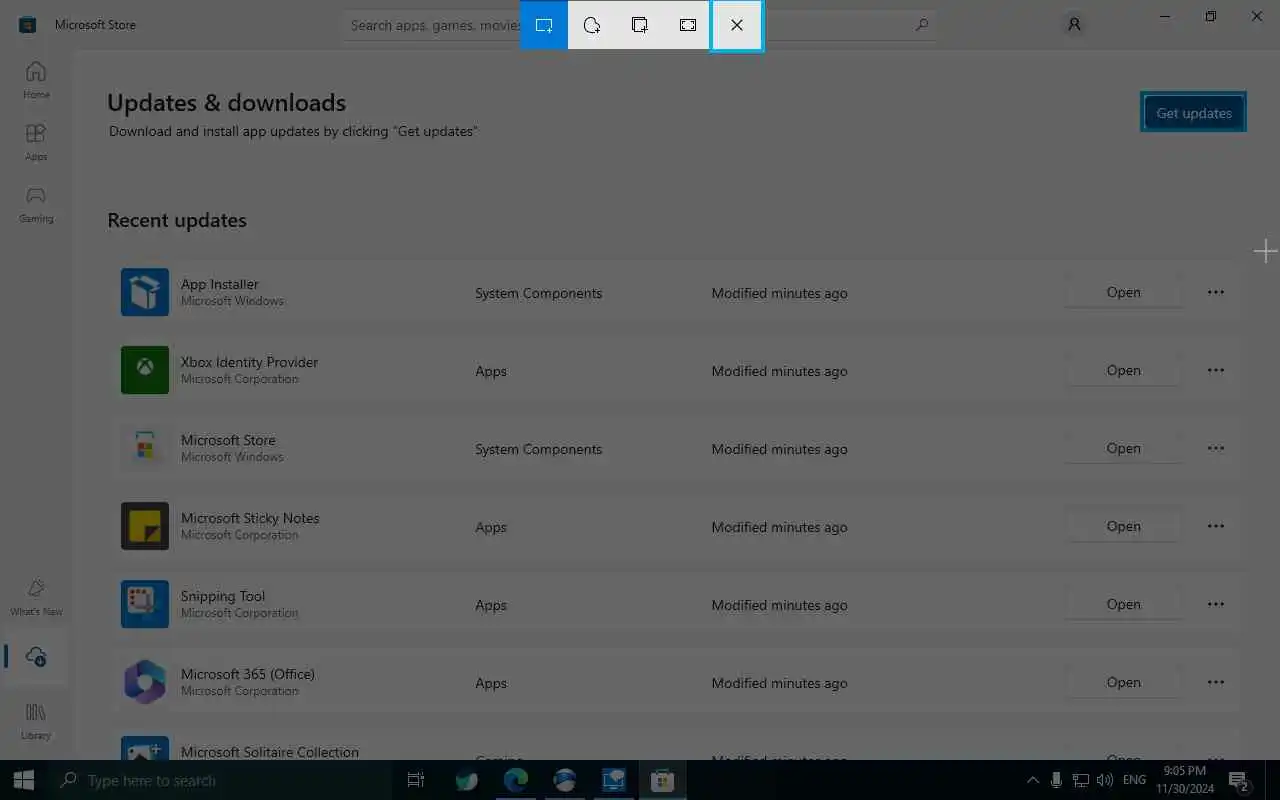The image size is (1280, 800).
Task: Click 'App Installer' name text
Action: 220,284
